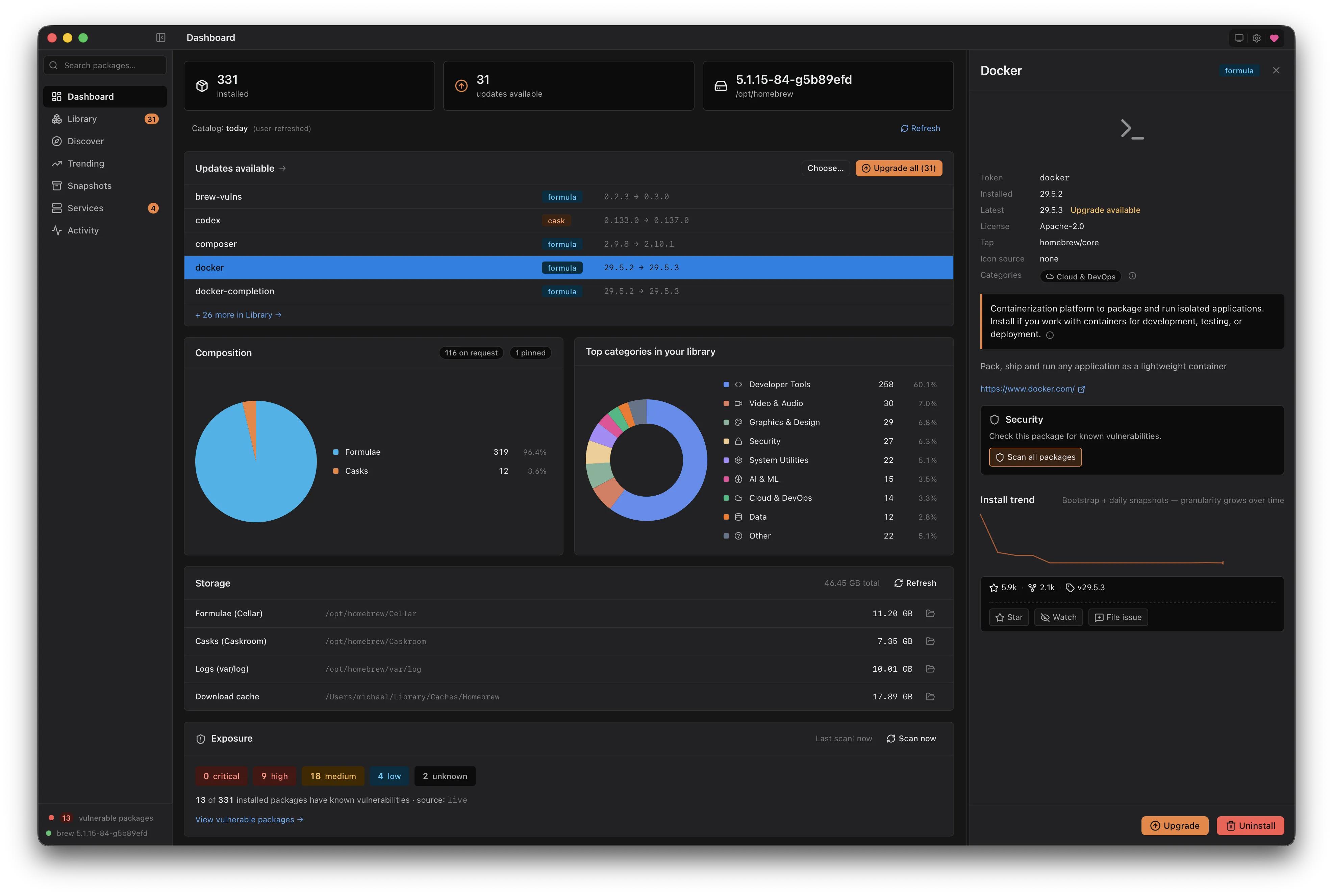
Task: Click info icon next to Cloud & DevOps category
Action: pyautogui.click(x=1132, y=276)
